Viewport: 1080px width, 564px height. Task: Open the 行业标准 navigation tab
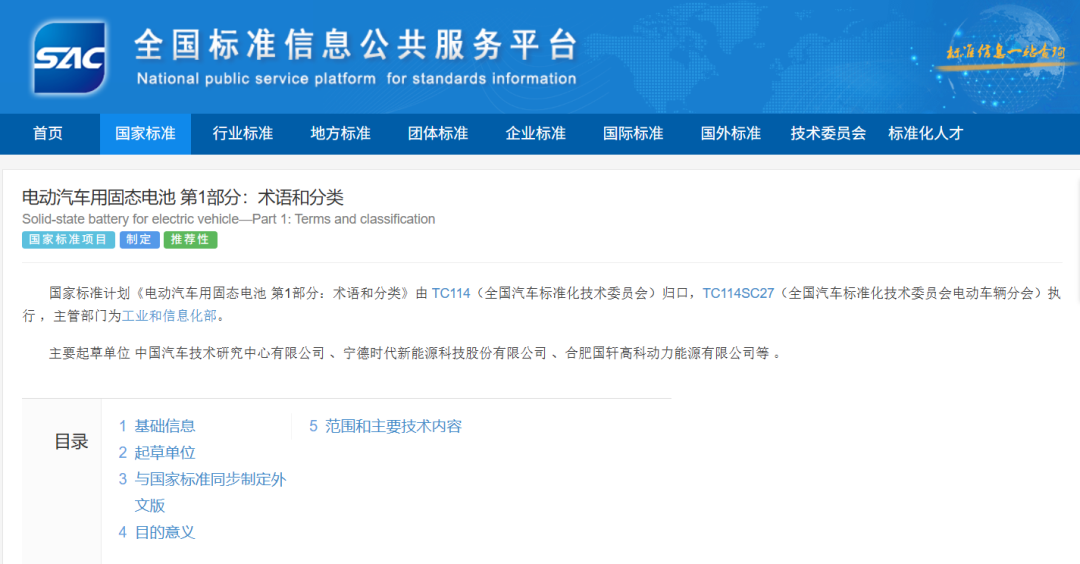[243, 133]
